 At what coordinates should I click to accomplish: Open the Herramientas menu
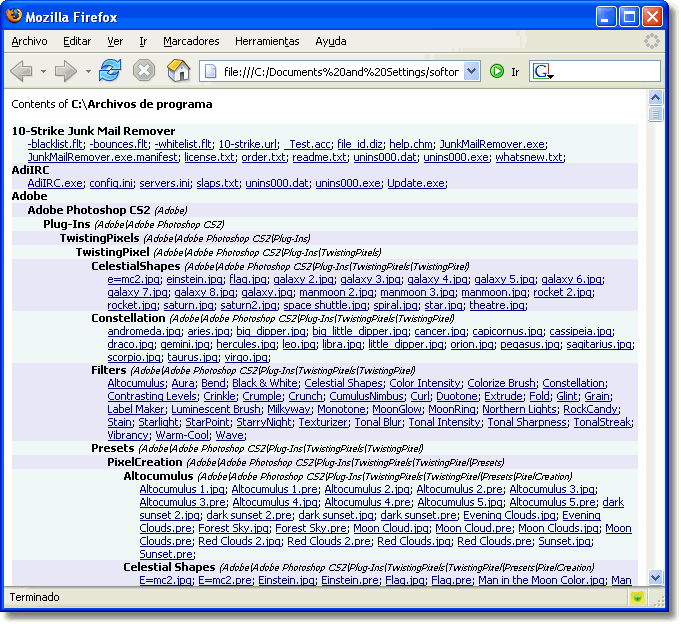point(267,41)
